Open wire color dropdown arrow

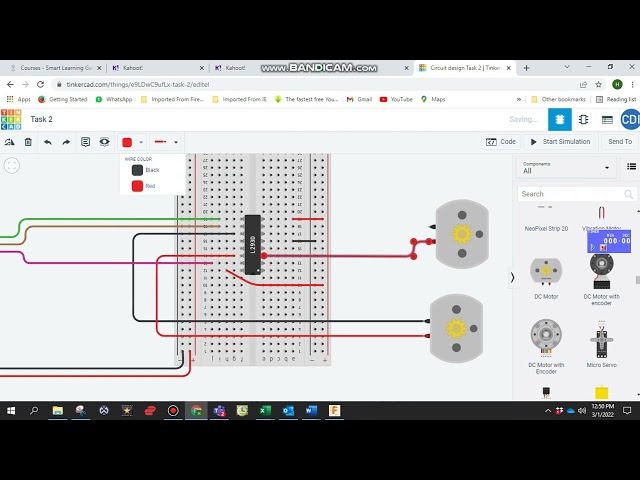point(141,142)
